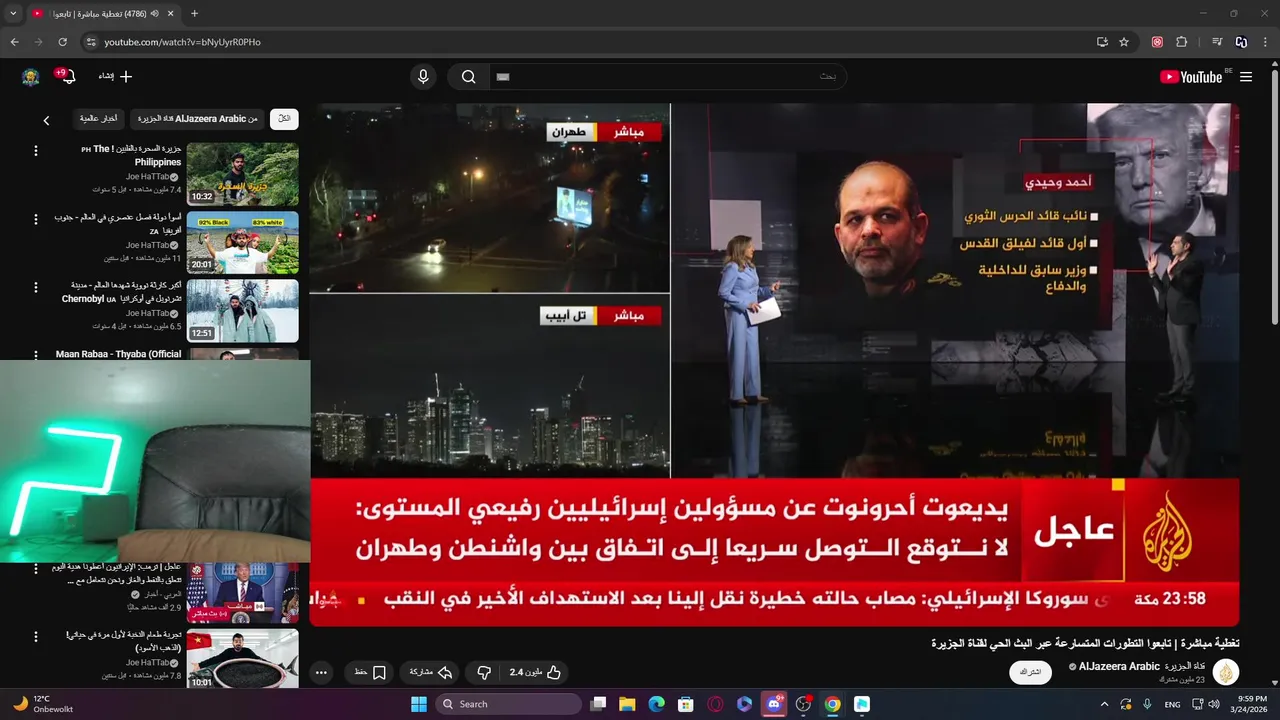Open Joe HaTTab channel under Chernobyl video
The image size is (1280, 720).
(x=148, y=313)
